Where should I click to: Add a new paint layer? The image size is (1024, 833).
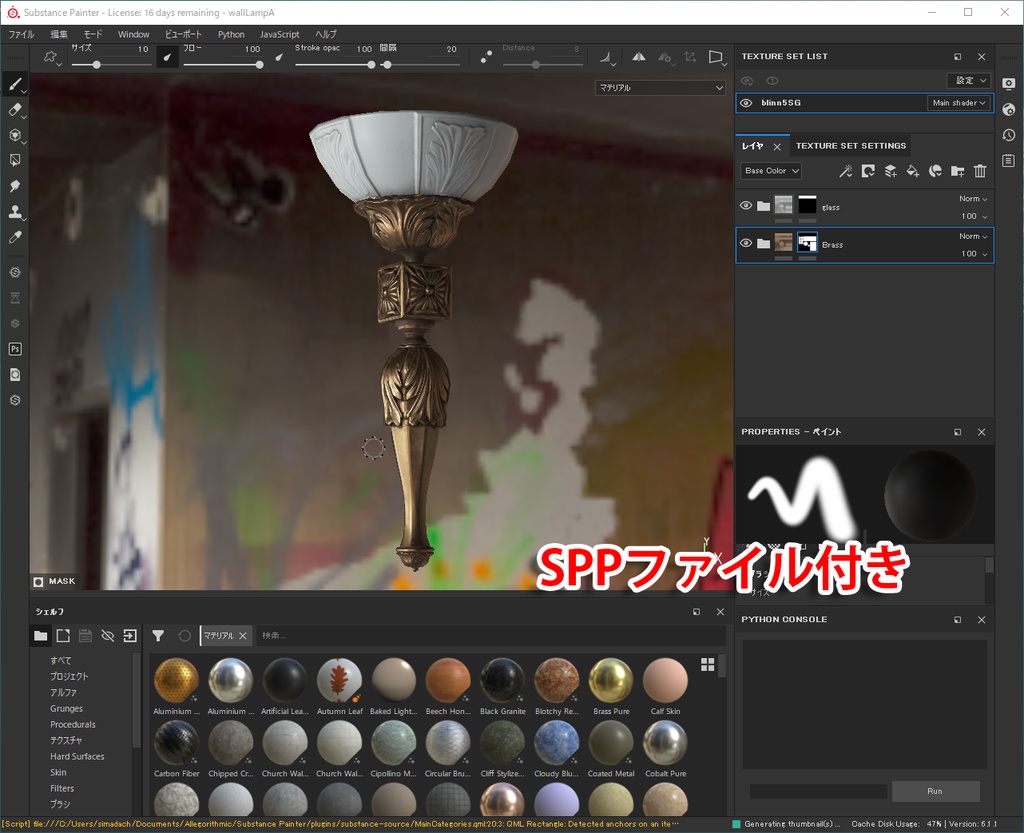890,171
